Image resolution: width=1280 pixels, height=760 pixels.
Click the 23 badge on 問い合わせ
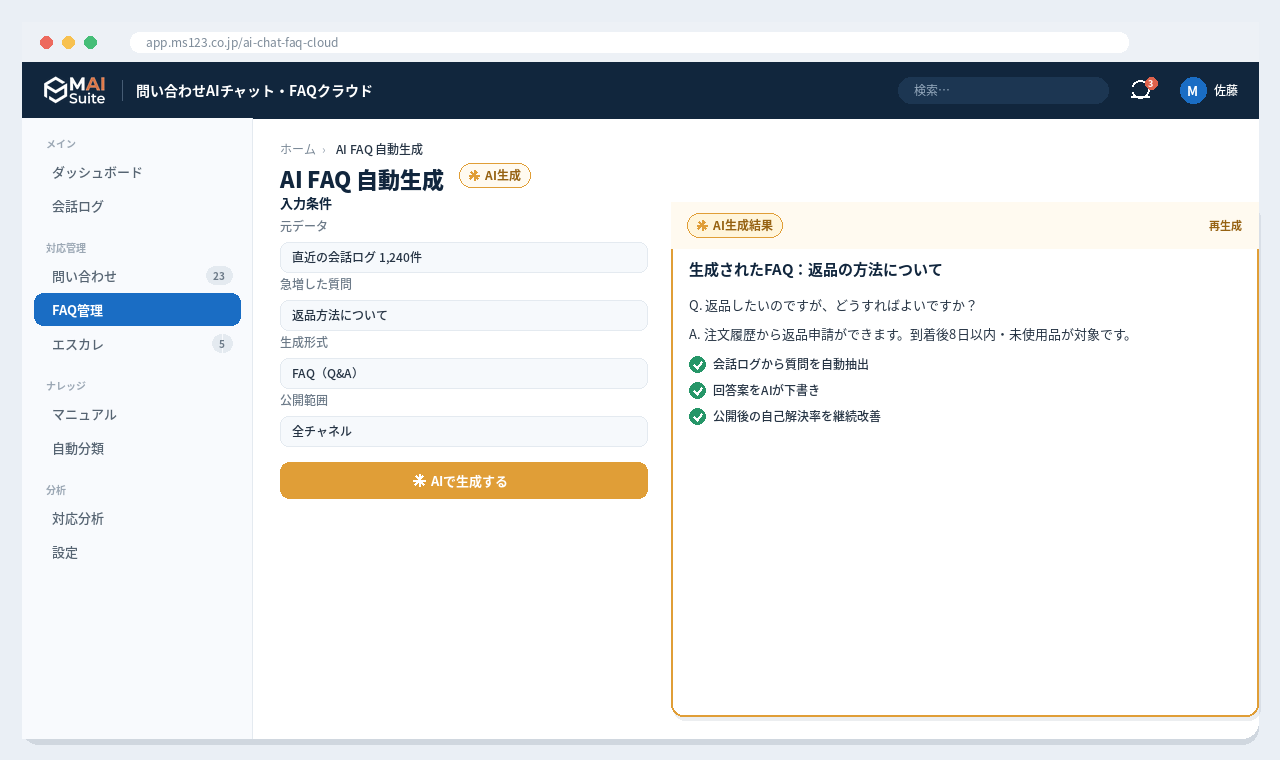click(219, 276)
